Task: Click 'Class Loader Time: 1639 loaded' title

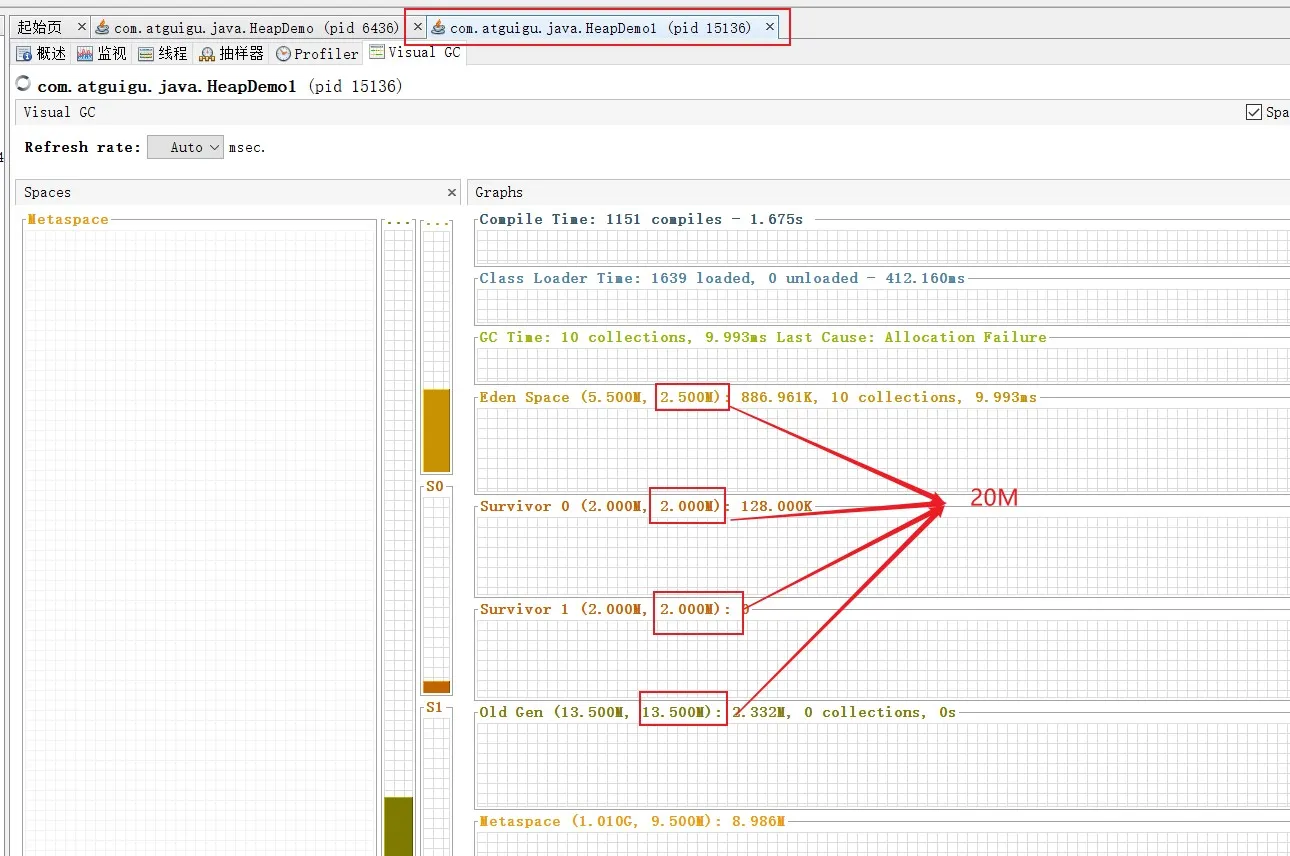Action: coord(722,278)
